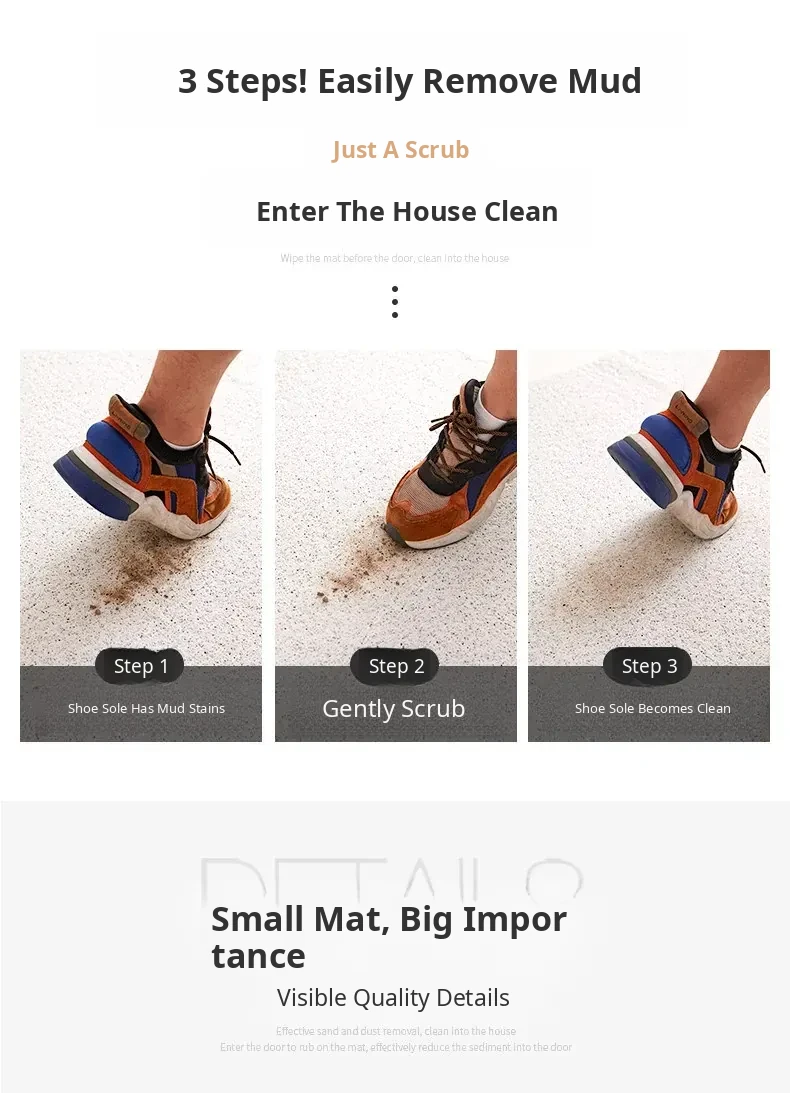Click the faded DETAILS background lettering
The width and height of the screenshot is (790, 1093).
[392, 880]
